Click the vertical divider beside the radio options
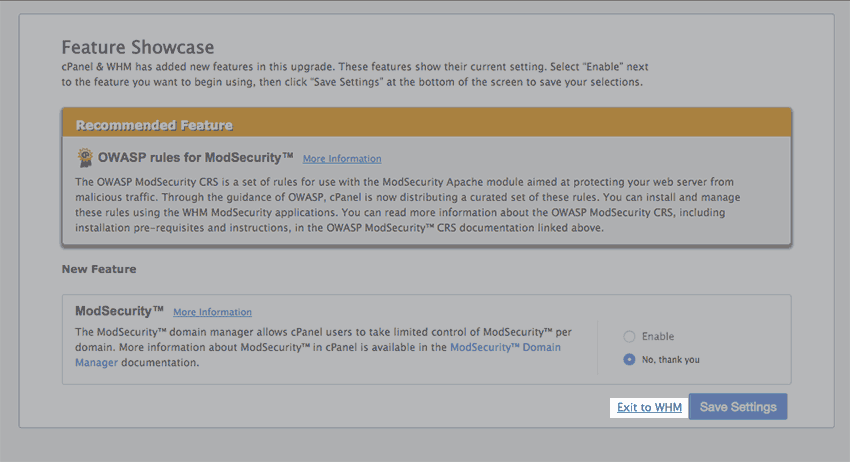Screen dimensions: 850x462 597,348
